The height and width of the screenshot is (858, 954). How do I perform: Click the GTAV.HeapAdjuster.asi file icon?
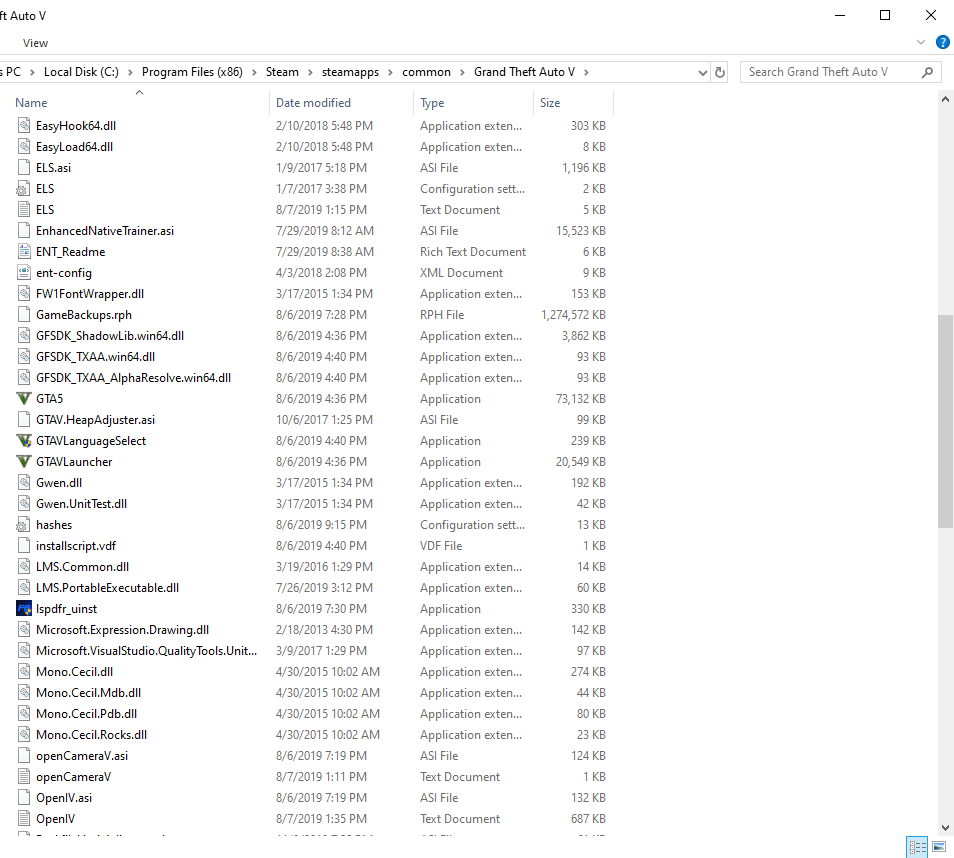tap(24, 420)
